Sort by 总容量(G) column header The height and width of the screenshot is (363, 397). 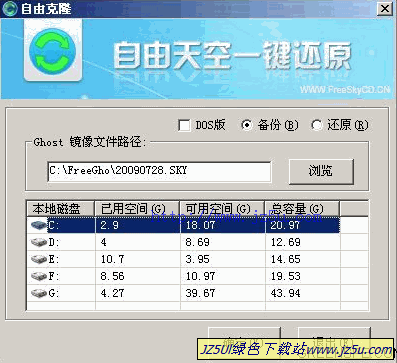tap(302, 209)
